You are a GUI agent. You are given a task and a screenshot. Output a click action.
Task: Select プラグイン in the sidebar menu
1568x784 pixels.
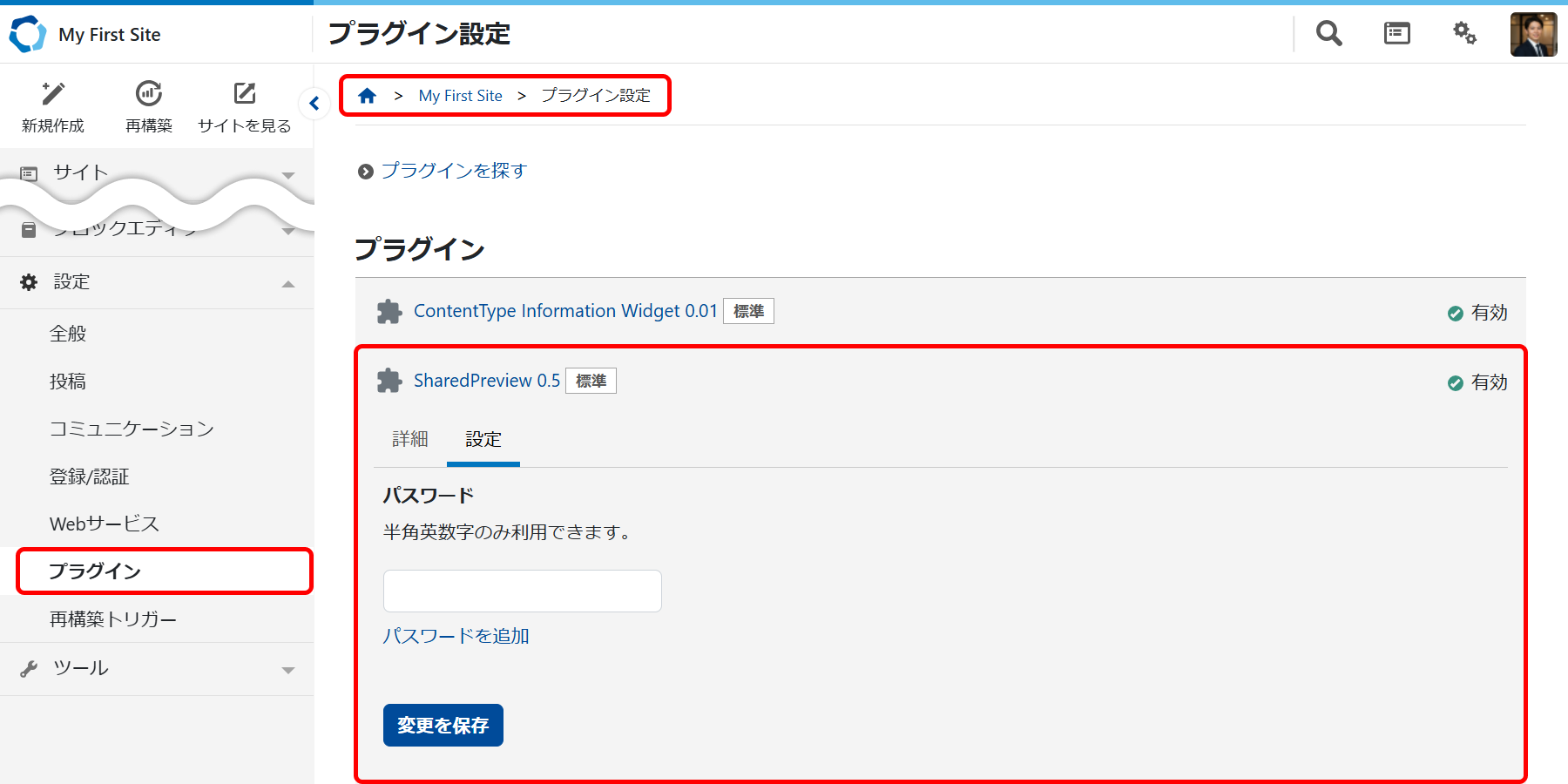point(97,571)
